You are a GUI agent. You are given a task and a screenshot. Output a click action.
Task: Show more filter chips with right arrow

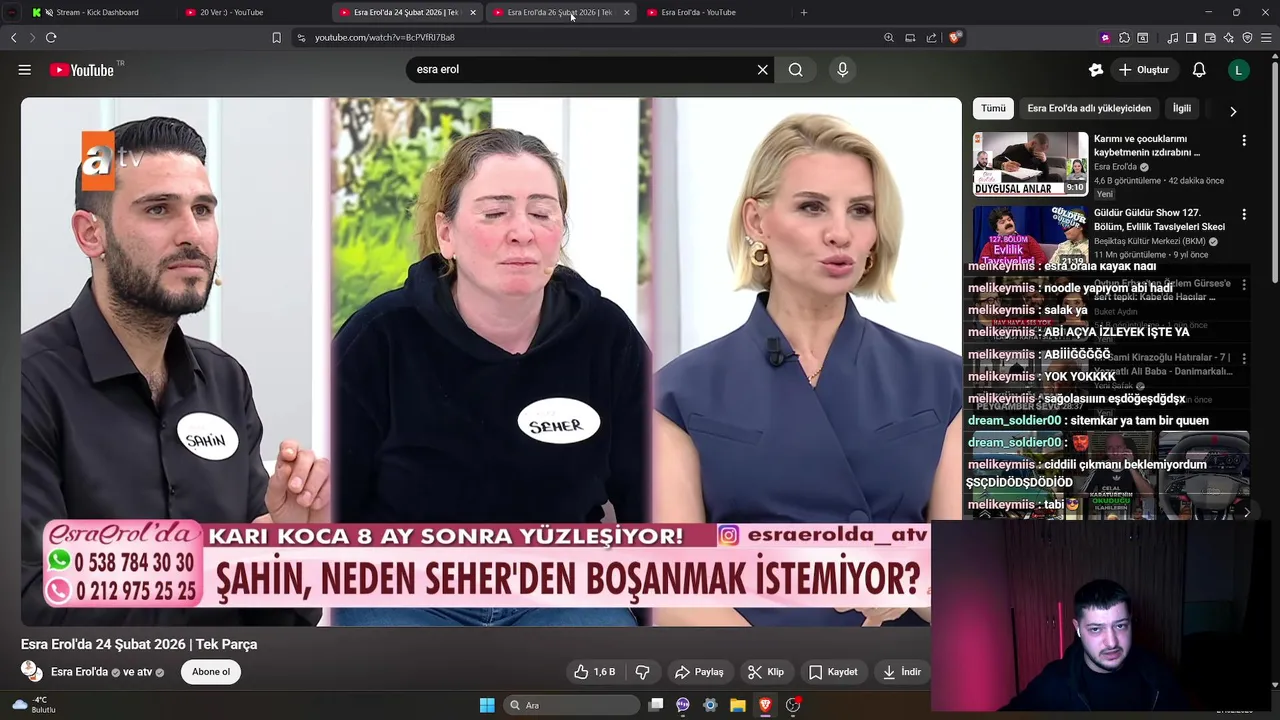point(1233,111)
